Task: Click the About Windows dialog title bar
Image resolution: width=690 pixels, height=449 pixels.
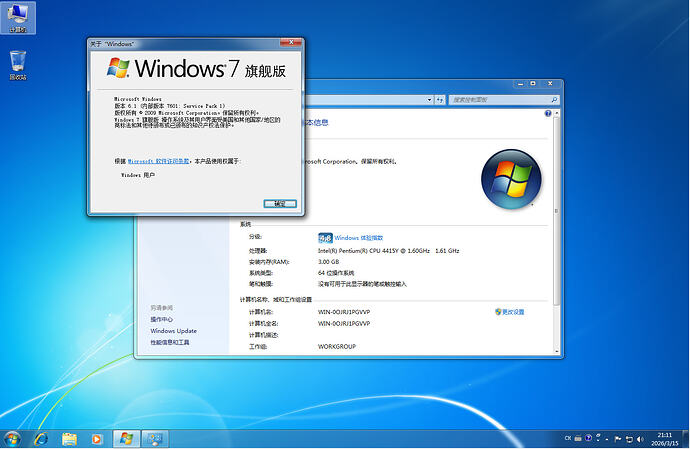Action: tap(185, 43)
